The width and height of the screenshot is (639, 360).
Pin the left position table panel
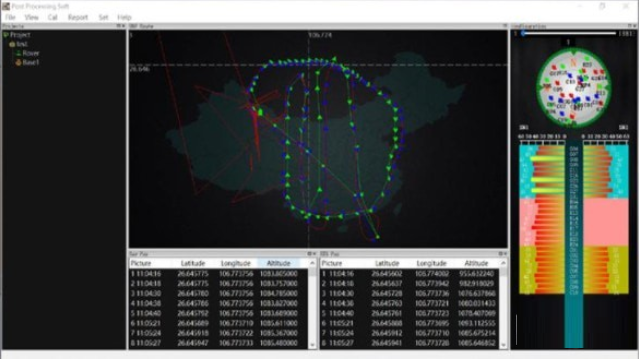[x=309, y=254]
